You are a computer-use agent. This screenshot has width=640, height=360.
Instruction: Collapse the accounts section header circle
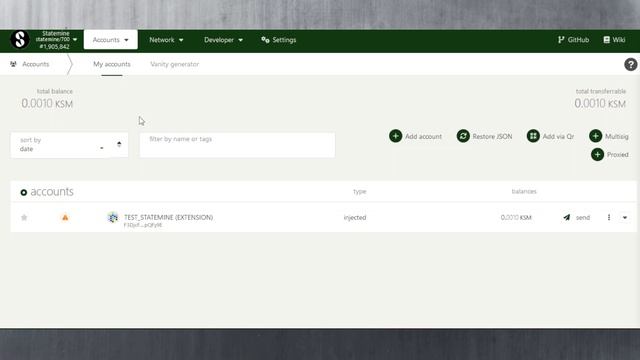click(24, 192)
